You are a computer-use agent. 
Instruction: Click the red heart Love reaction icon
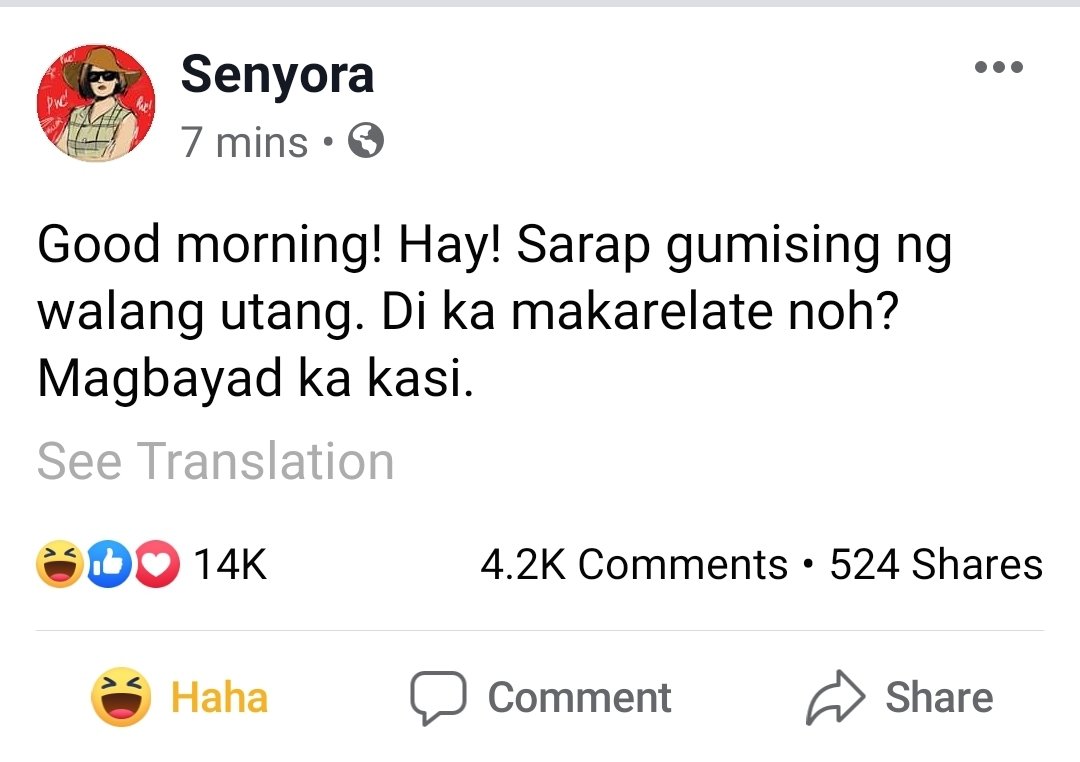tap(157, 564)
